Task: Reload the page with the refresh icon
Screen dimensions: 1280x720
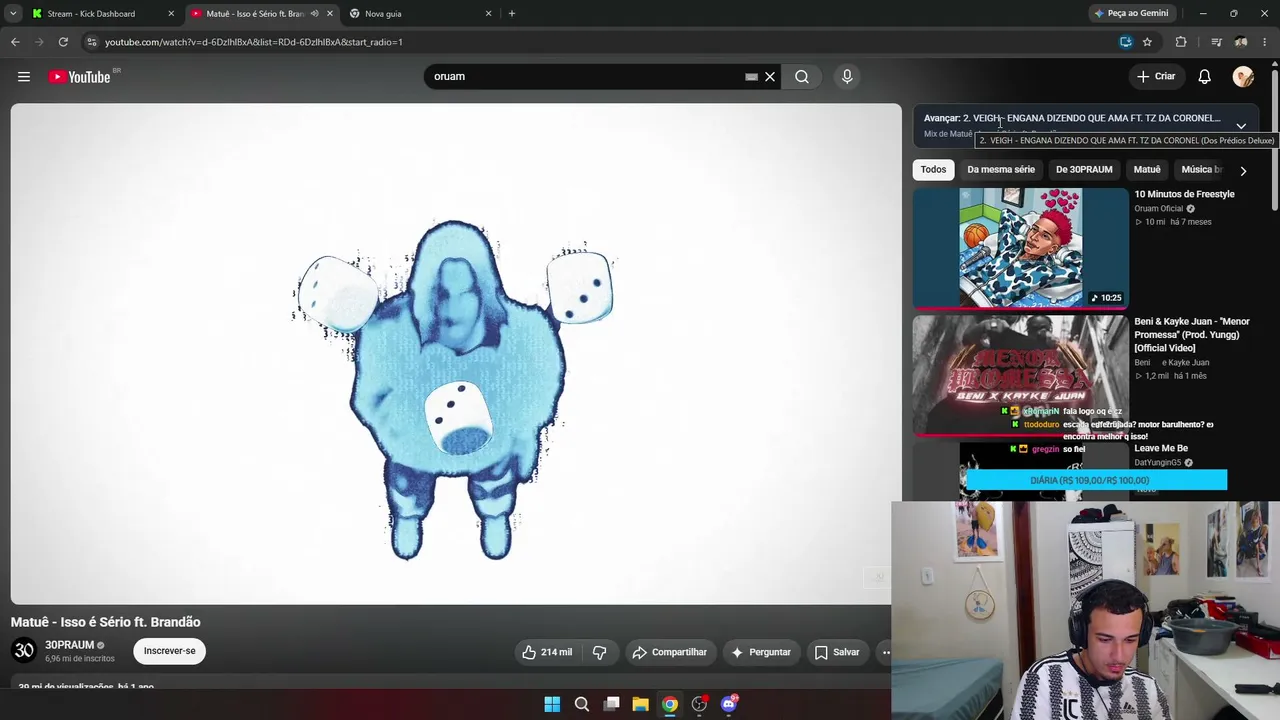Action: point(63,42)
